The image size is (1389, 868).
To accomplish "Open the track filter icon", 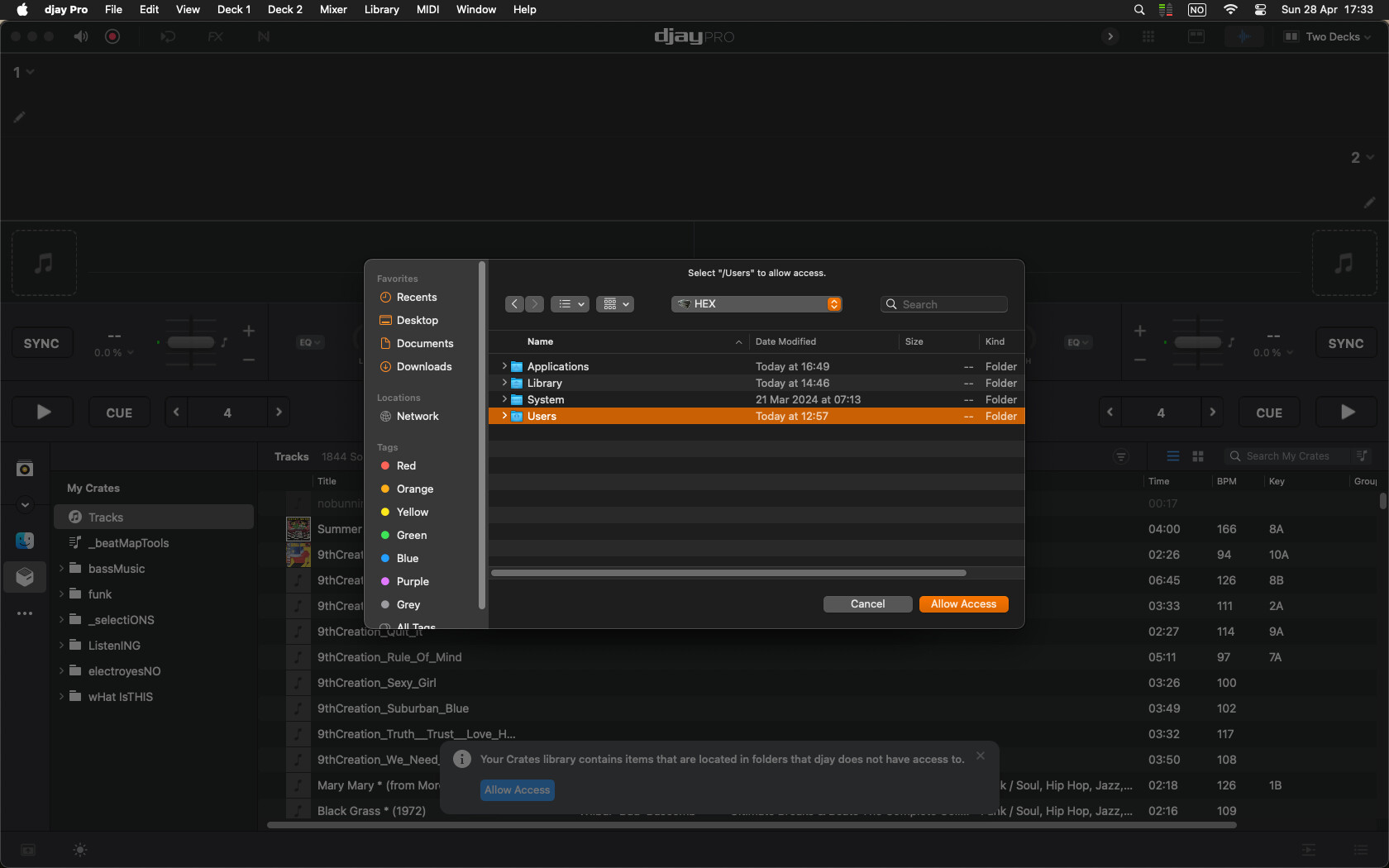I will coord(1121,456).
